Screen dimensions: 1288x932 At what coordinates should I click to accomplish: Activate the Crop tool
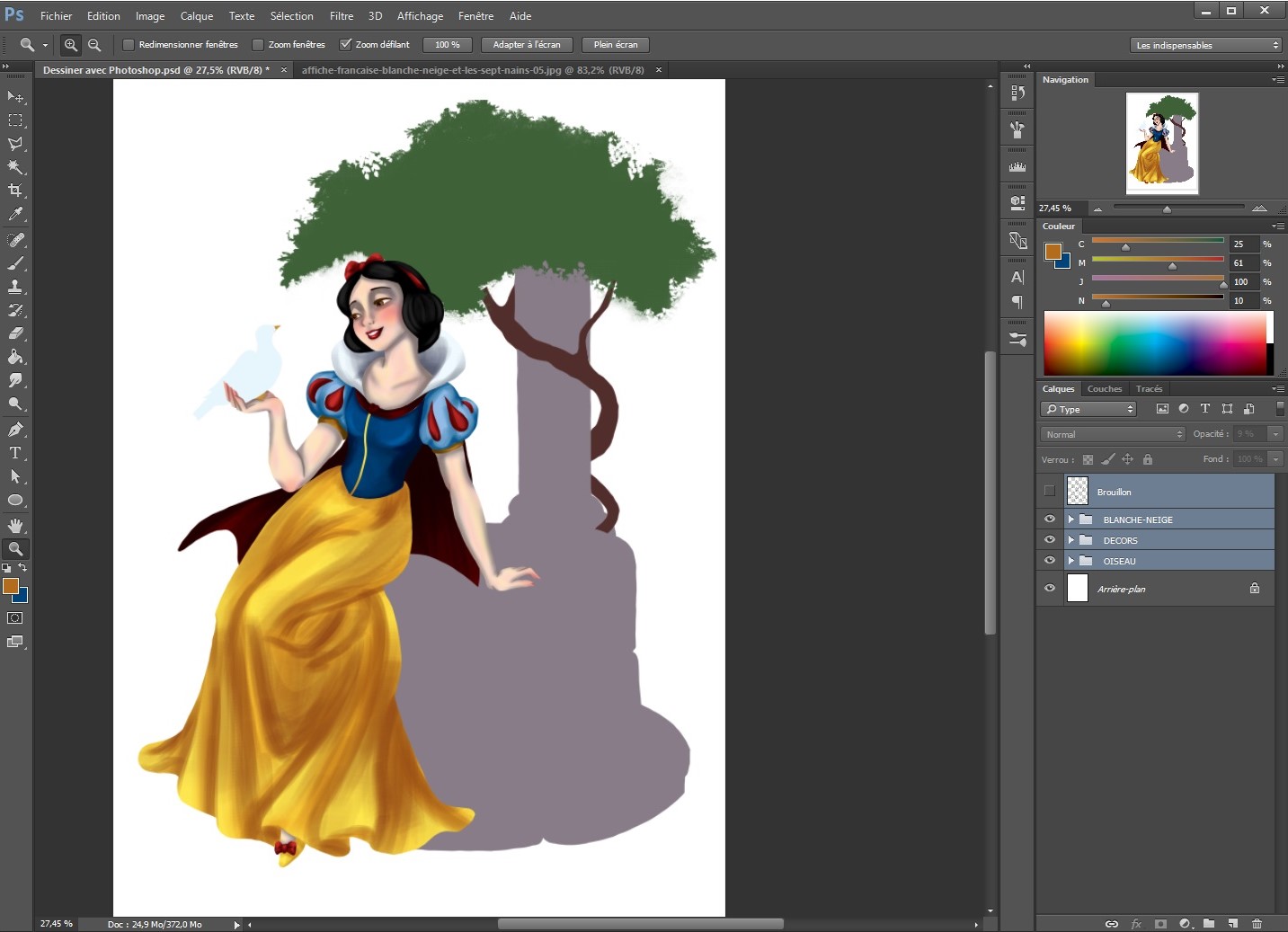point(15,191)
